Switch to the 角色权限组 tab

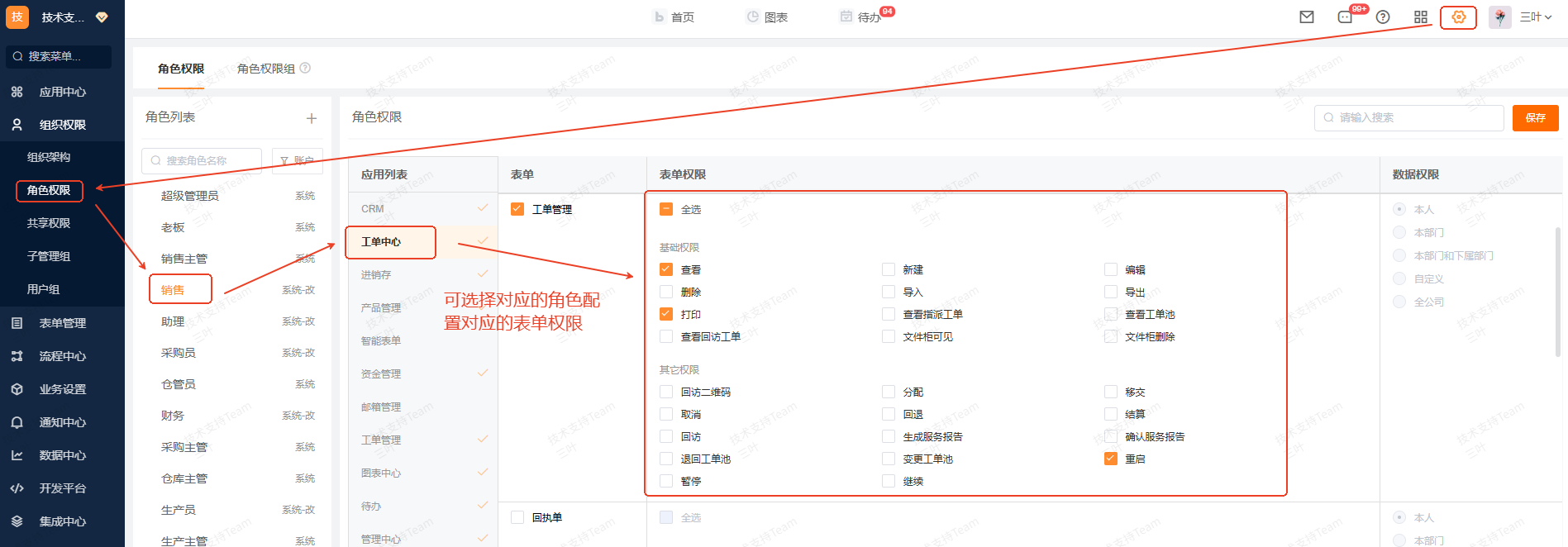[x=266, y=69]
